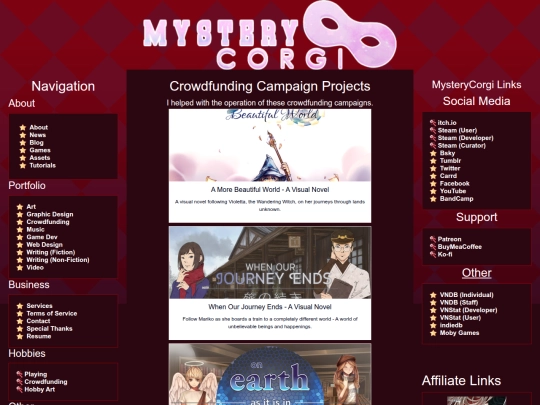This screenshot has width=540, height=405.
Task: Open the About link in Navigation
Action: coord(38,127)
